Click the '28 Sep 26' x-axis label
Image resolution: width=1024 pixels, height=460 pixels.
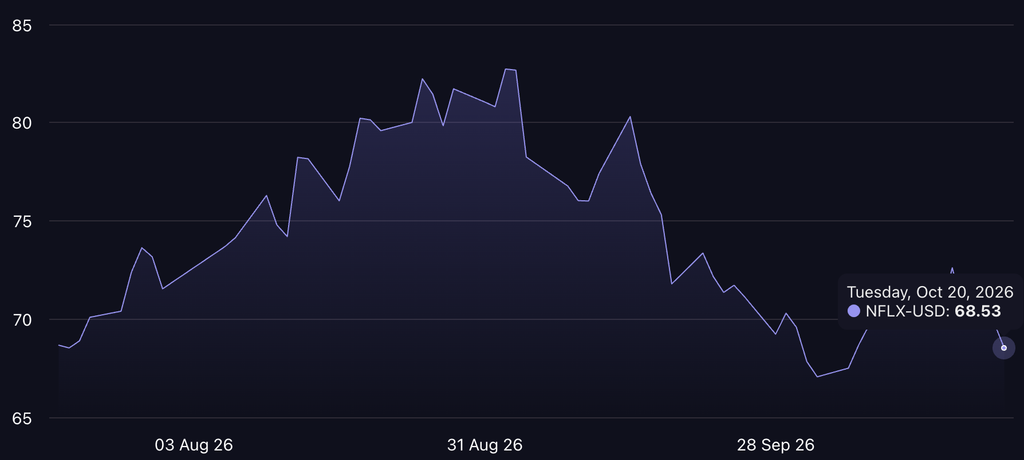(x=776, y=446)
